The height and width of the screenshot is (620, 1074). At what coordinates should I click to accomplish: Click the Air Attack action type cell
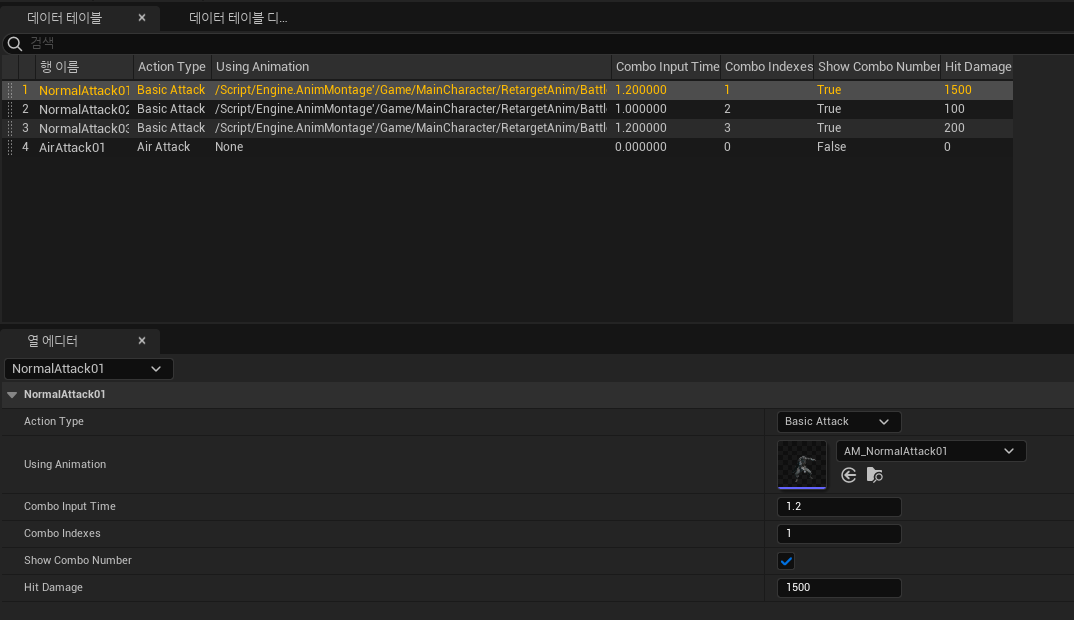point(163,147)
